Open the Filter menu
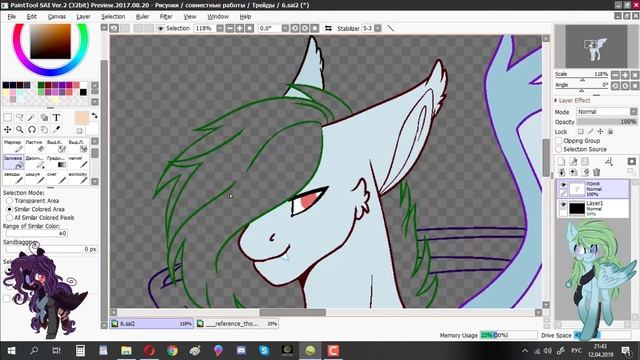Screen dimensions: 640x360 tap(166, 17)
